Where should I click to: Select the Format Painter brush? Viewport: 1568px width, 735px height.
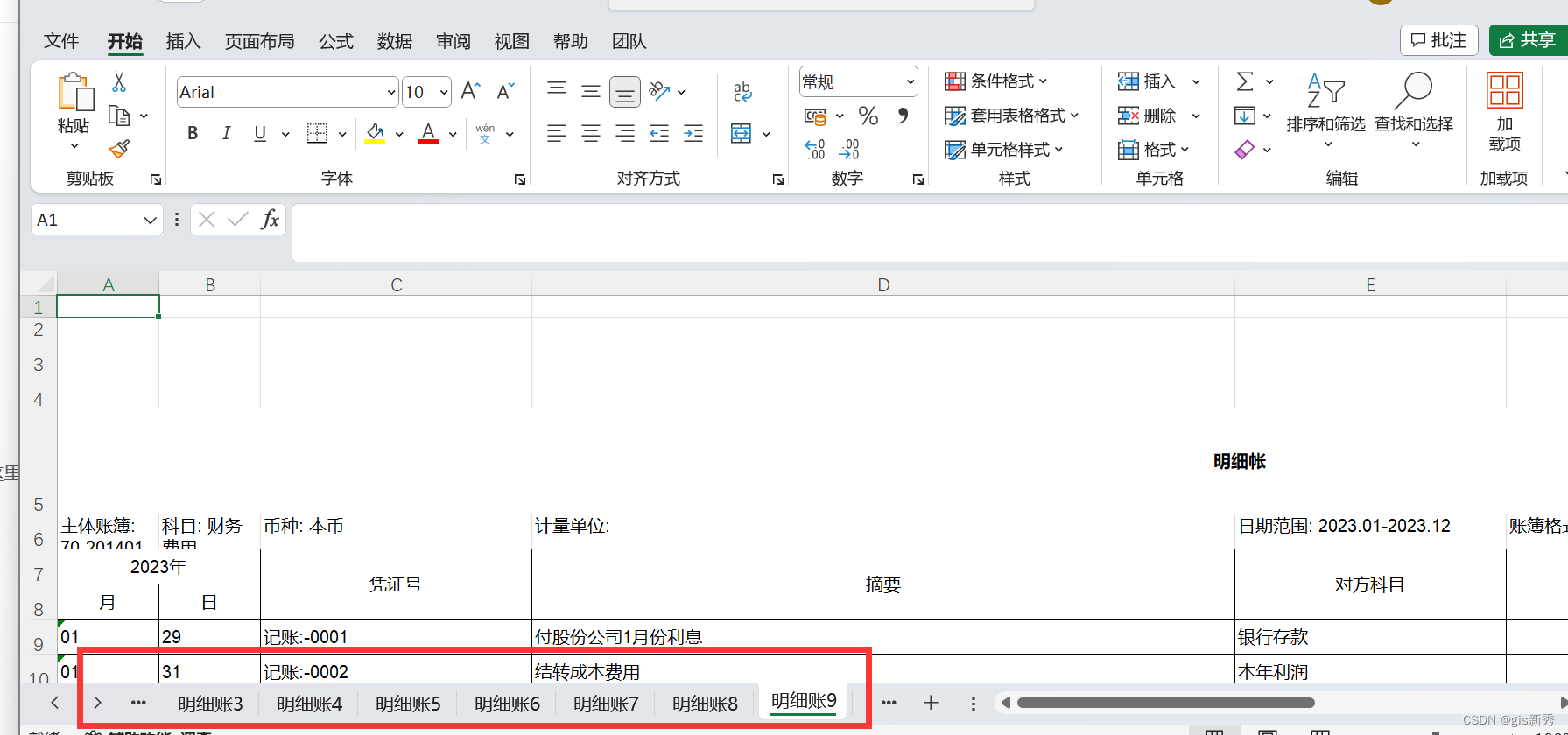coord(120,149)
